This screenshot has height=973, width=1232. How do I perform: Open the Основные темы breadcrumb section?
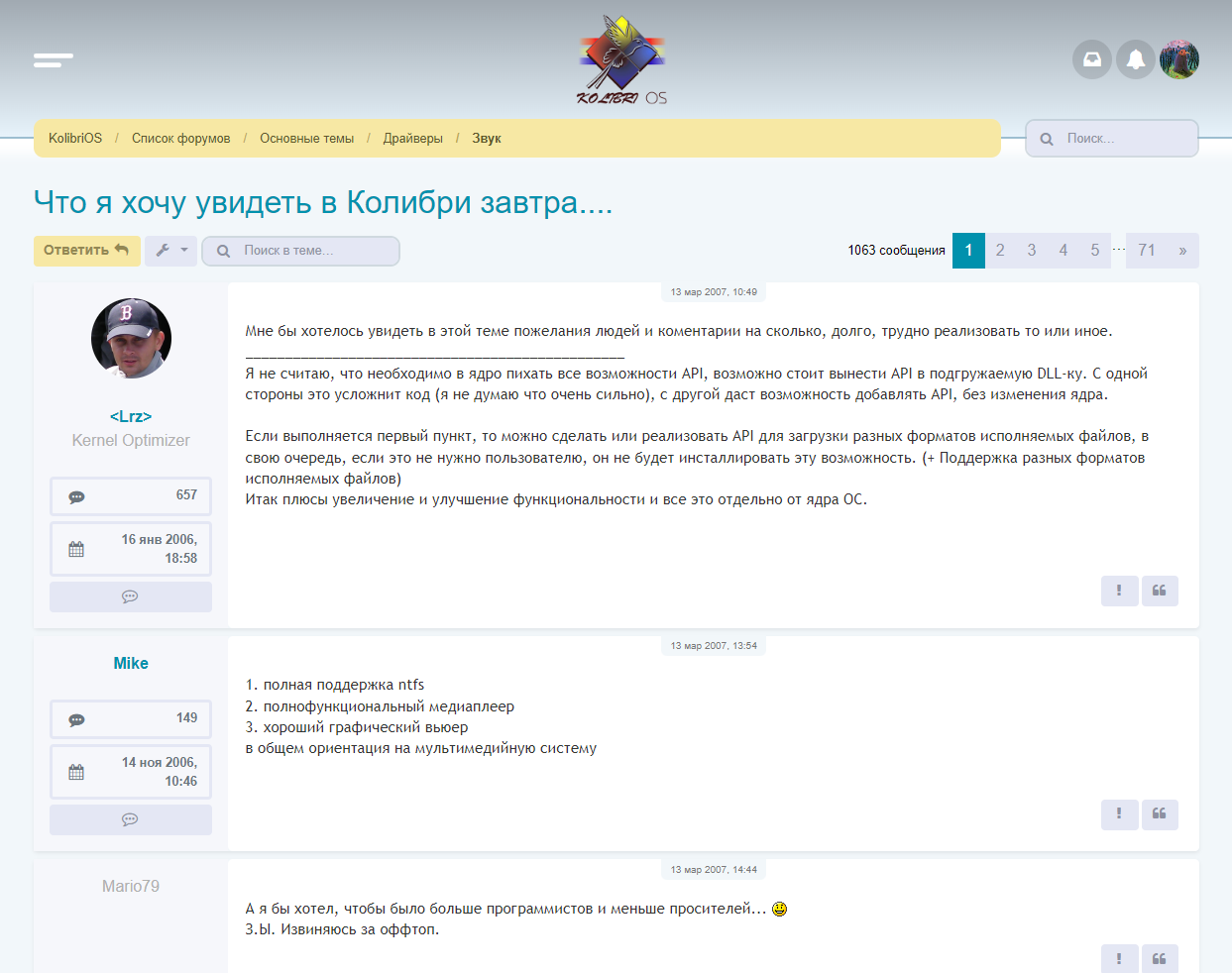307,138
